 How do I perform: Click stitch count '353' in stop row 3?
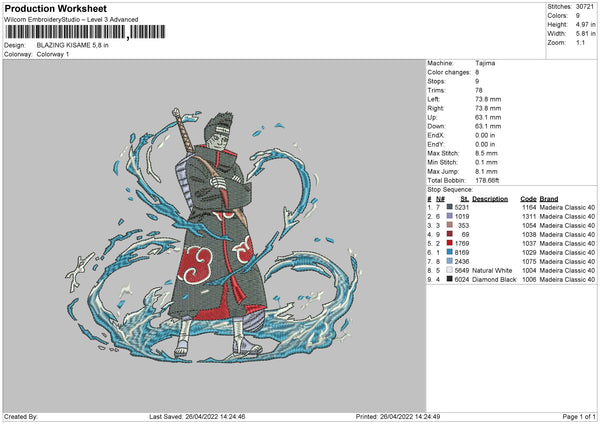[463, 225]
